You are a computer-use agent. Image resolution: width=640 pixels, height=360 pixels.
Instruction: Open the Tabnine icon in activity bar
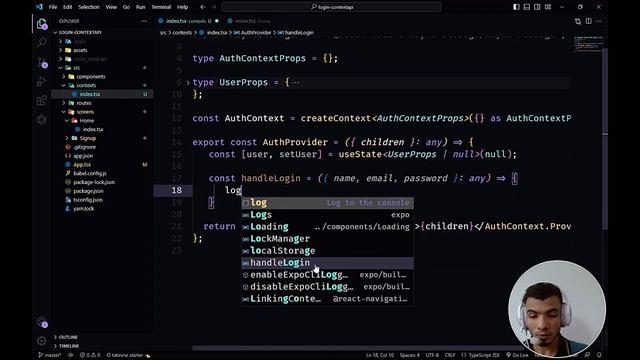(x=42, y=120)
